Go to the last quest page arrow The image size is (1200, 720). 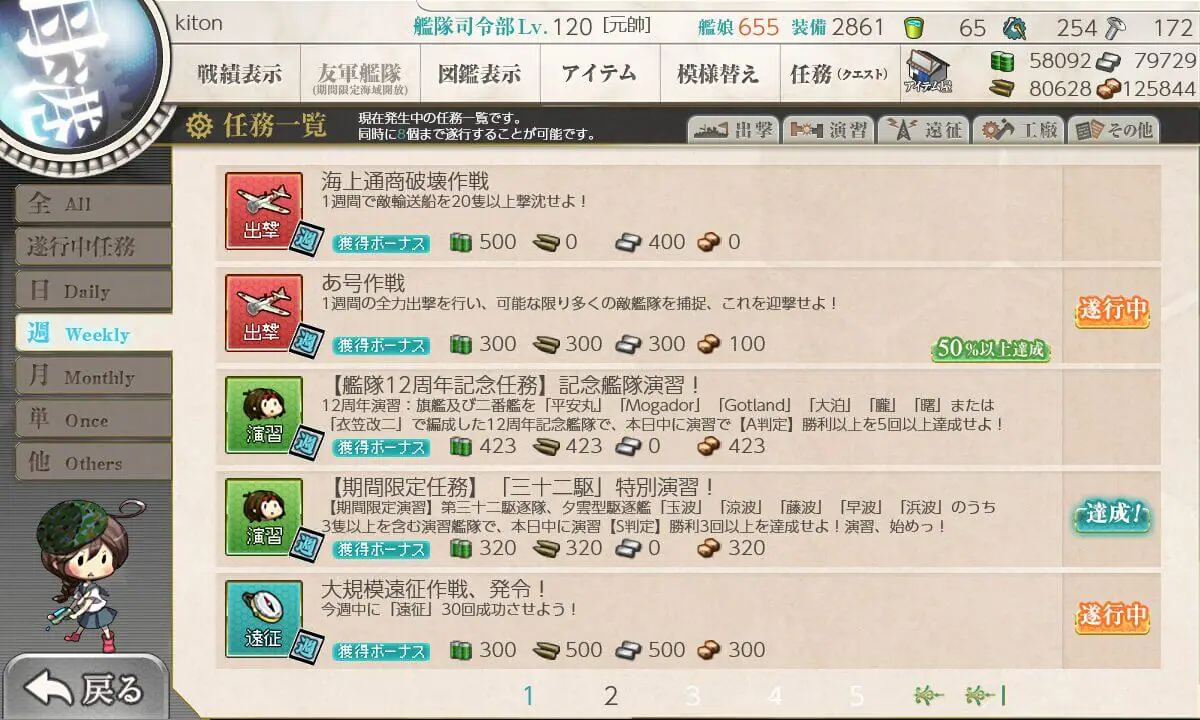986,695
